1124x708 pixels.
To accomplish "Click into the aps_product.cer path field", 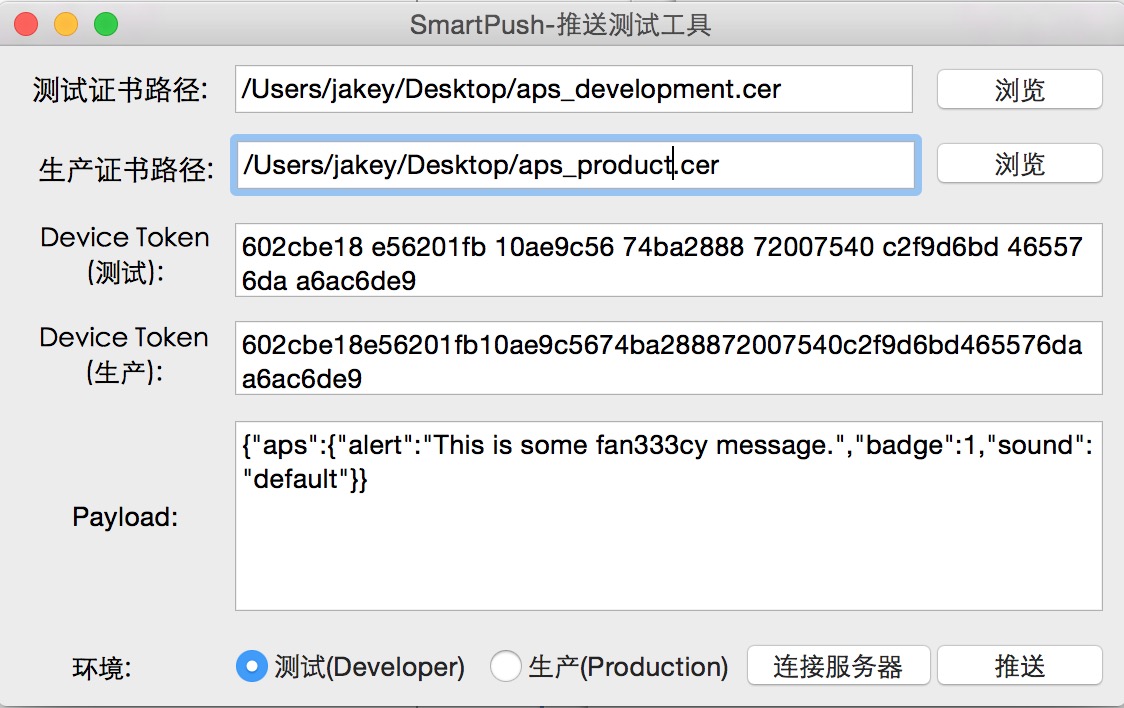I will [574, 165].
